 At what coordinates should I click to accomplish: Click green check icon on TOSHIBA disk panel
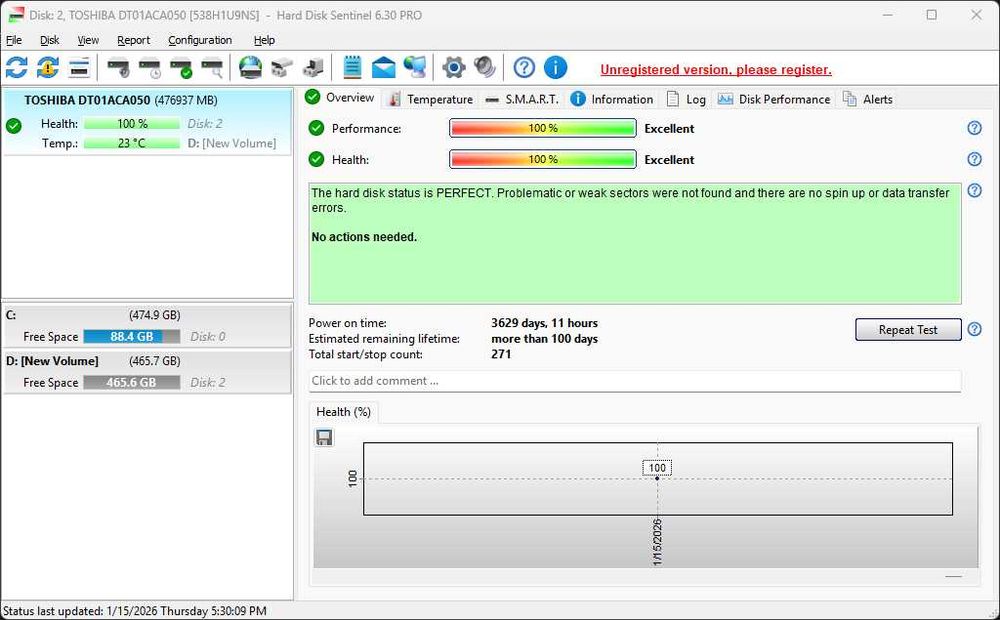click(x=14, y=126)
